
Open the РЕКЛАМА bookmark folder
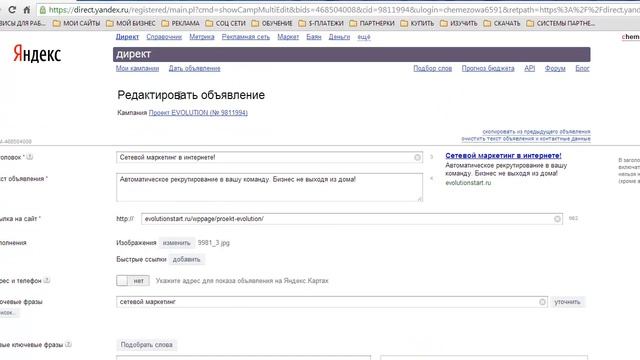point(180,24)
